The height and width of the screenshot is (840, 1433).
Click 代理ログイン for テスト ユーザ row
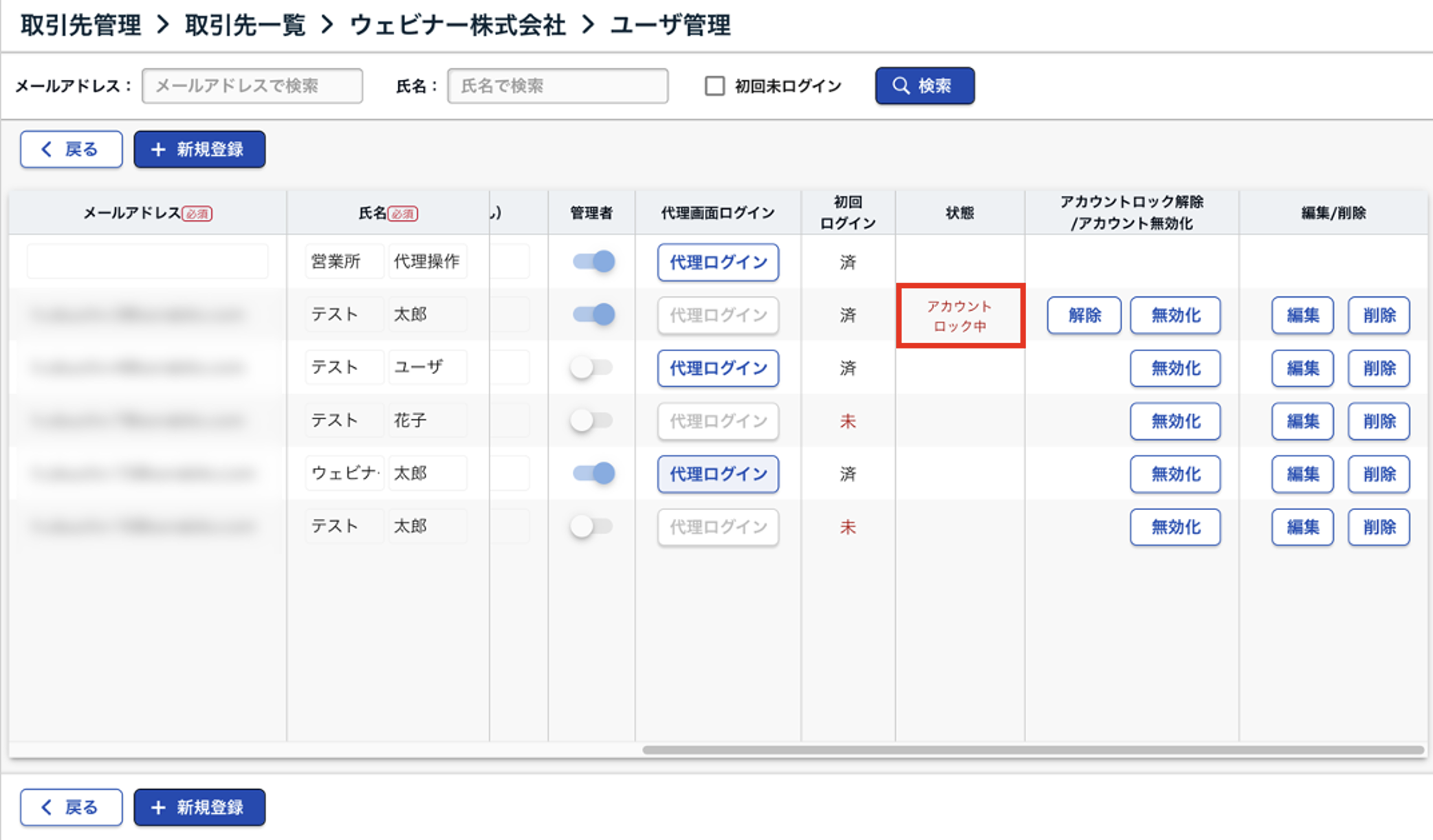click(718, 368)
